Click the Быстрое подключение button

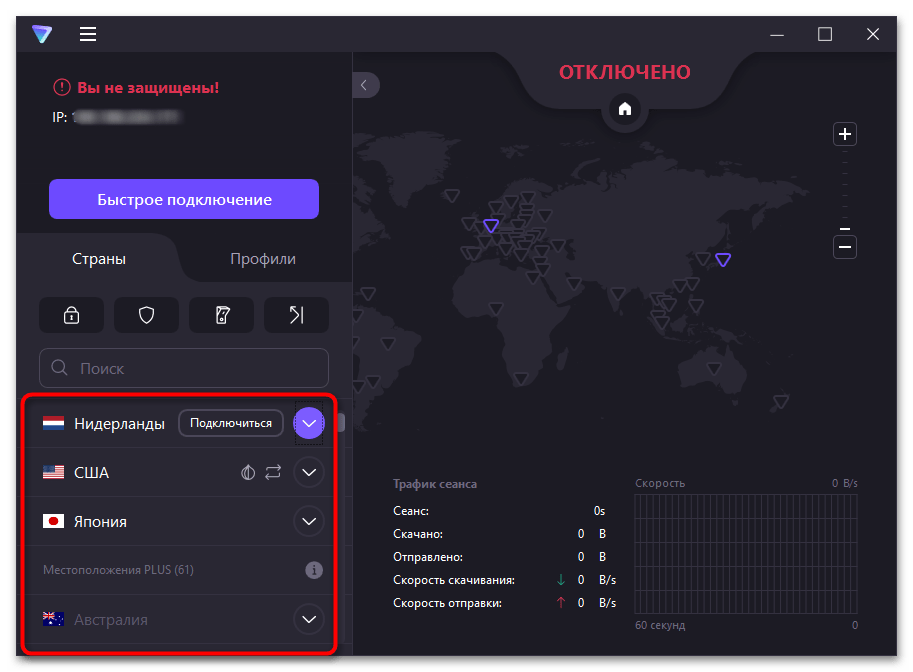click(x=184, y=199)
